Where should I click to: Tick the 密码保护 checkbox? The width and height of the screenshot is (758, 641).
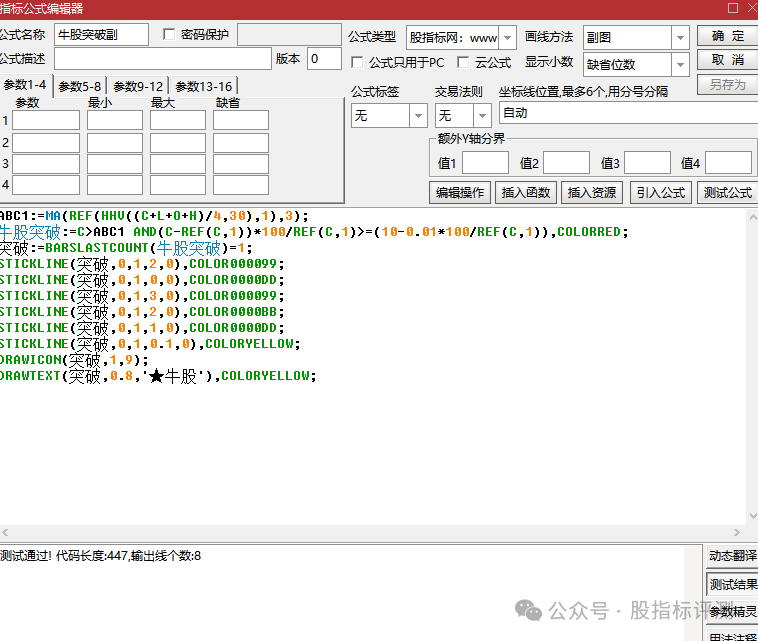coord(169,34)
